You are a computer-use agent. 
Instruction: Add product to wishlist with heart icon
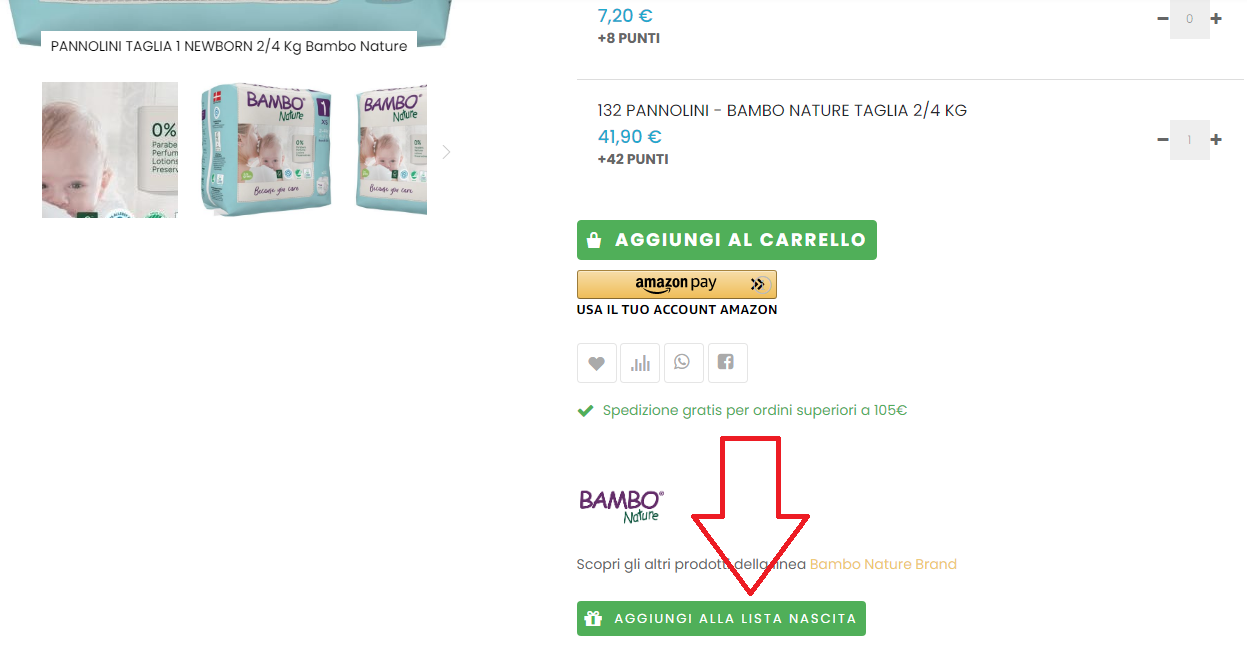(597, 363)
